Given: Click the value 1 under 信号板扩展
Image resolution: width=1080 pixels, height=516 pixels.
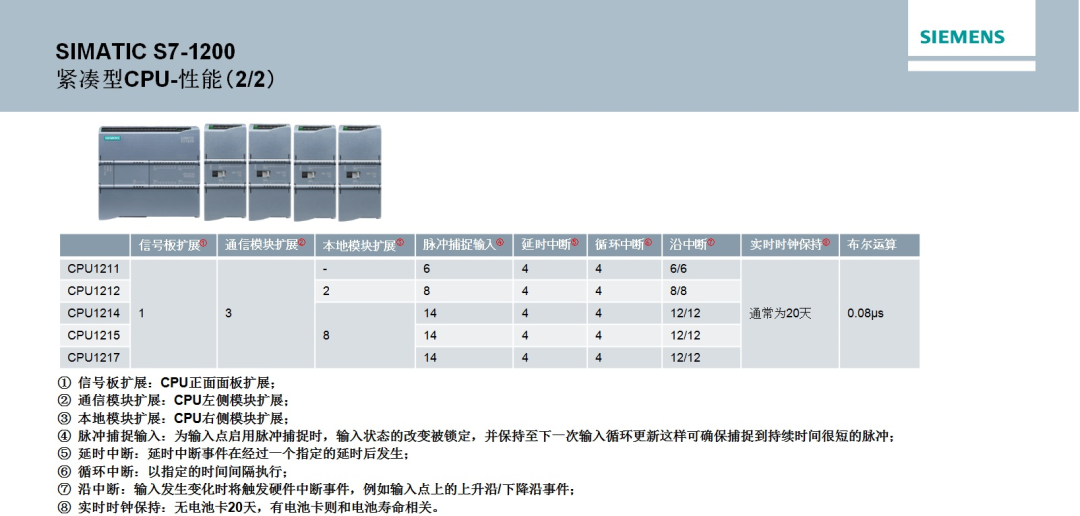Looking at the screenshot, I should (x=142, y=313).
